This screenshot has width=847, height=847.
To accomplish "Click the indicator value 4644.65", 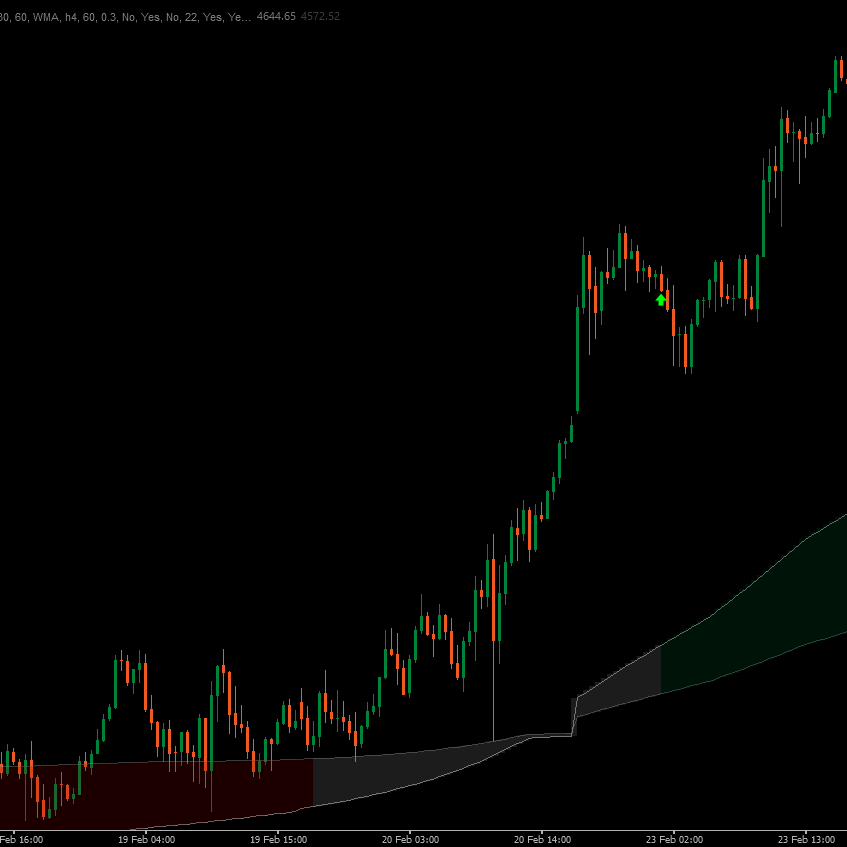I will pos(276,17).
